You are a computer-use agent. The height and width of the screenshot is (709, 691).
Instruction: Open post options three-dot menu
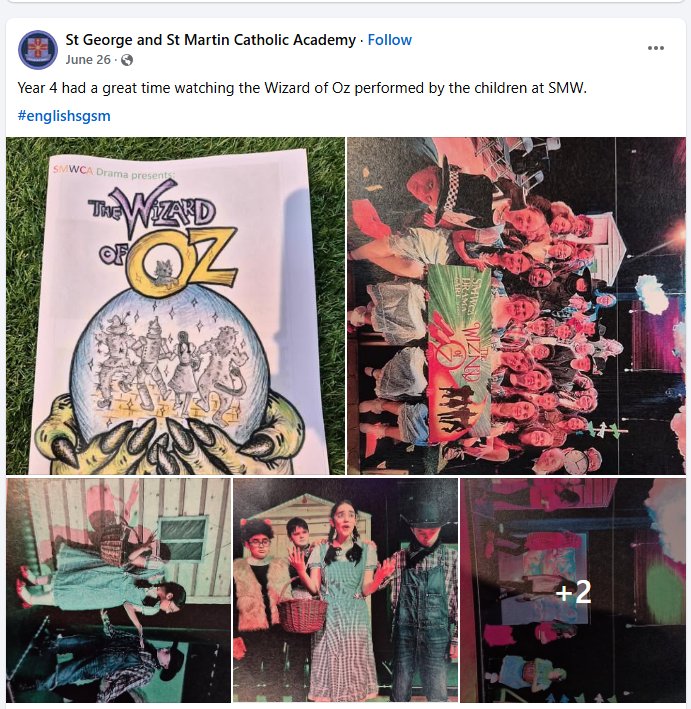pos(655,48)
